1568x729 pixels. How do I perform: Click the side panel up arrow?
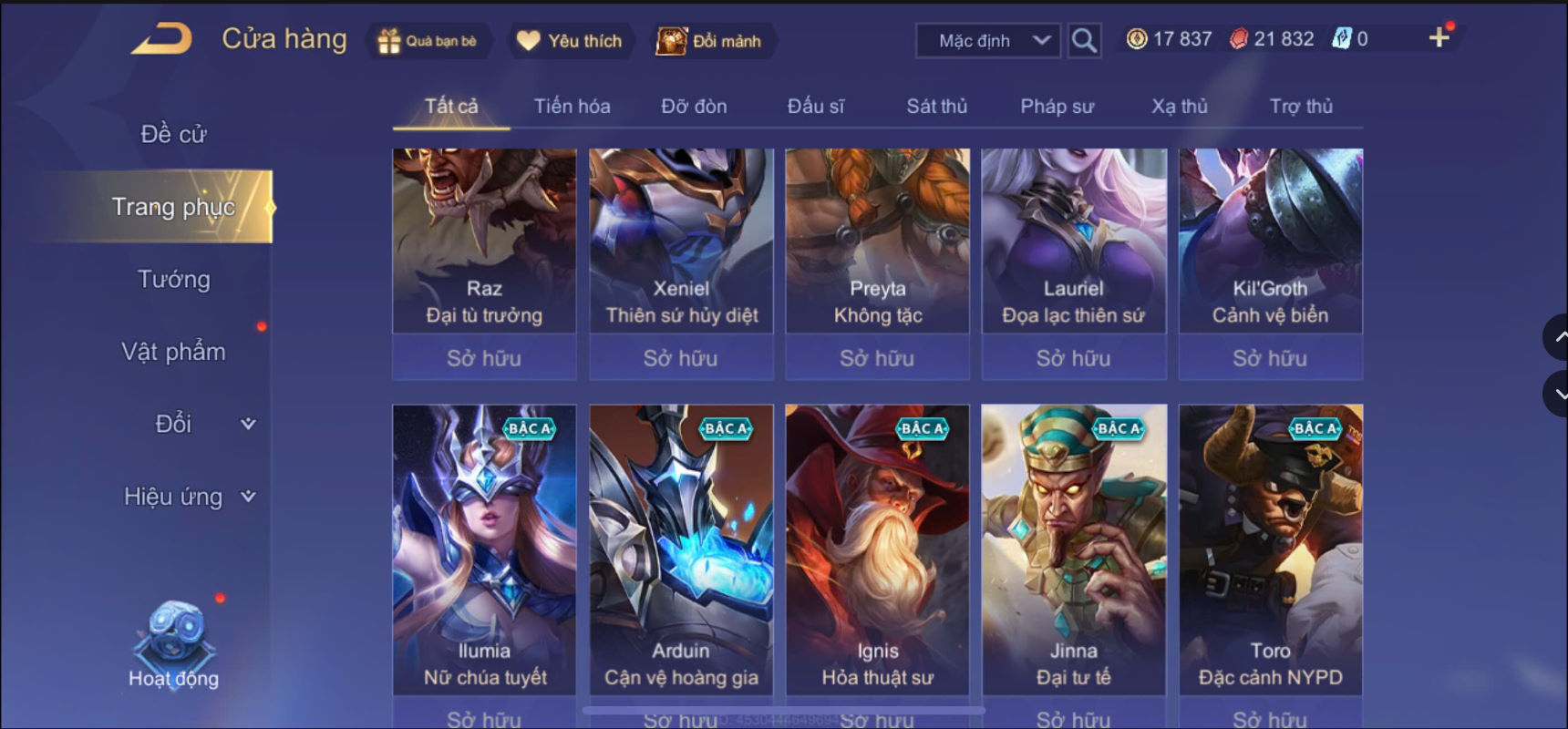click(1557, 337)
